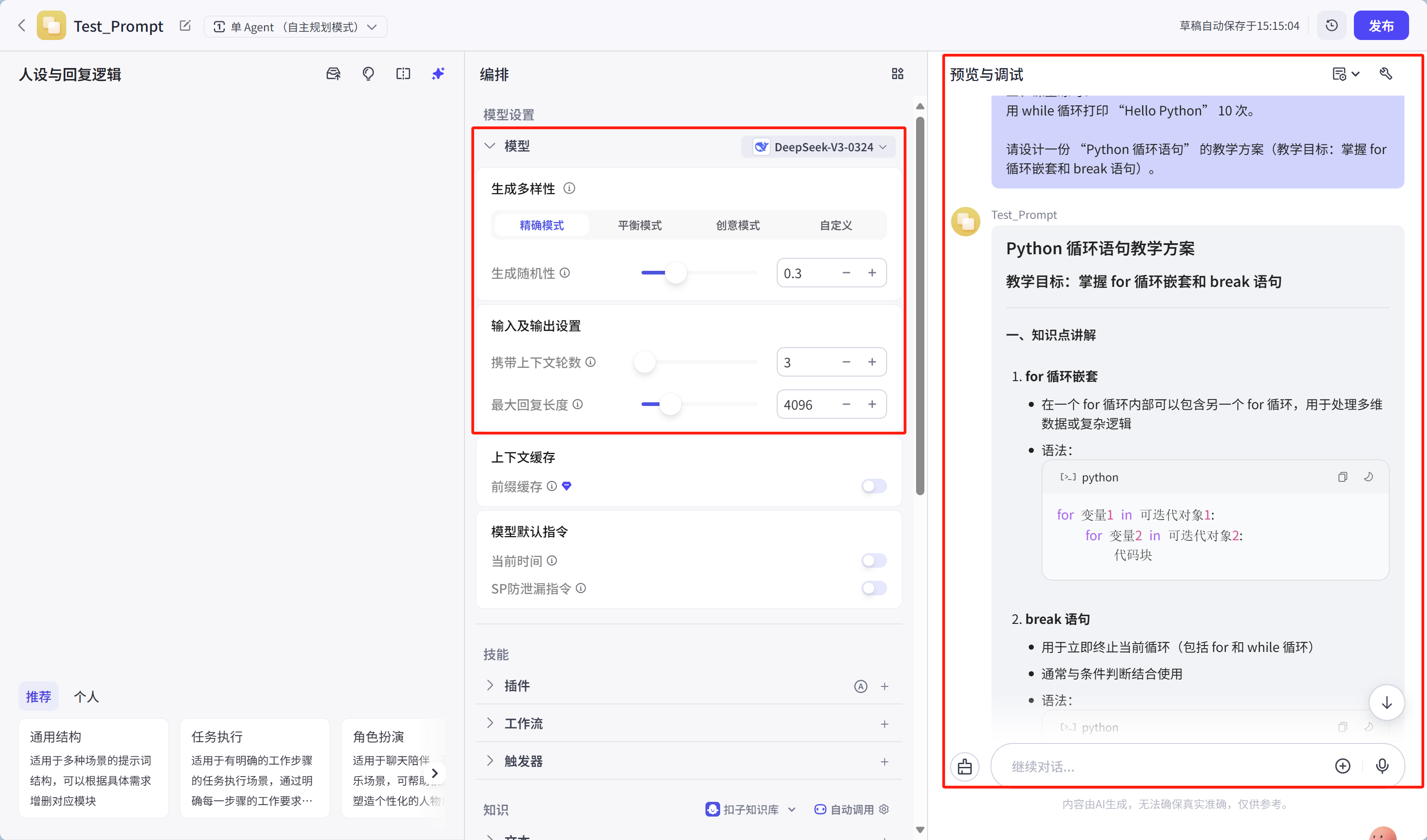Open the preview debug options dropdown

[1346, 74]
